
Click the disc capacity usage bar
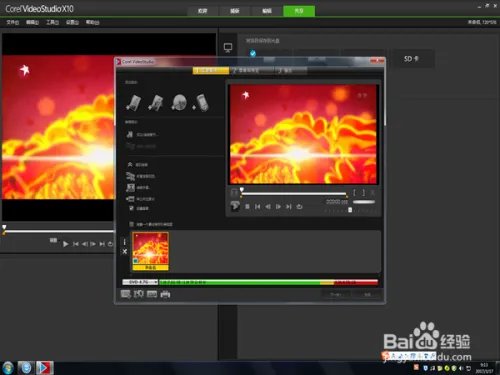click(x=268, y=282)
